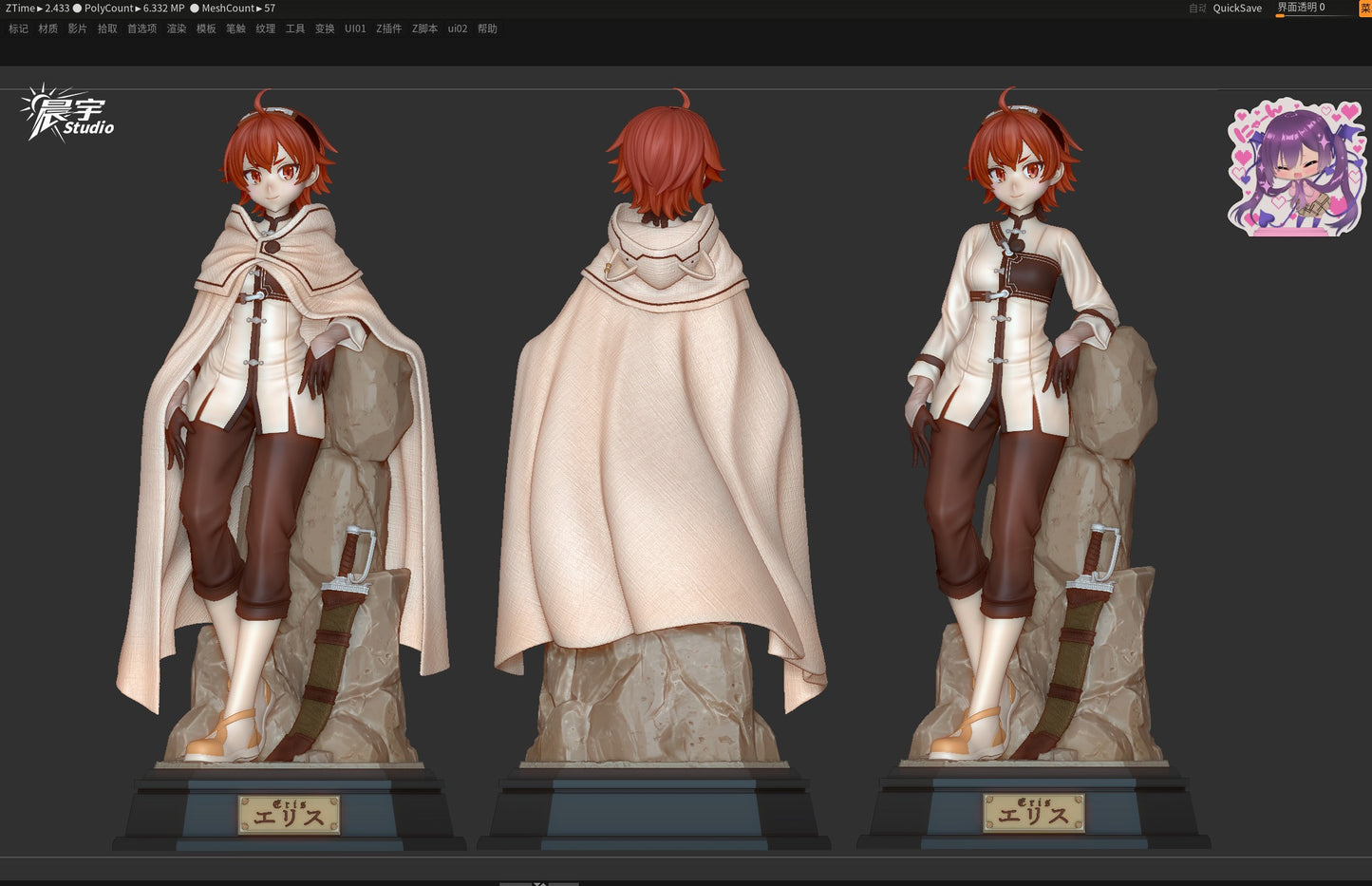Image resolution: width=1372 pixels, height=886 pixels.
Task: Open the 模板 menu
Action: coord(206,28)
